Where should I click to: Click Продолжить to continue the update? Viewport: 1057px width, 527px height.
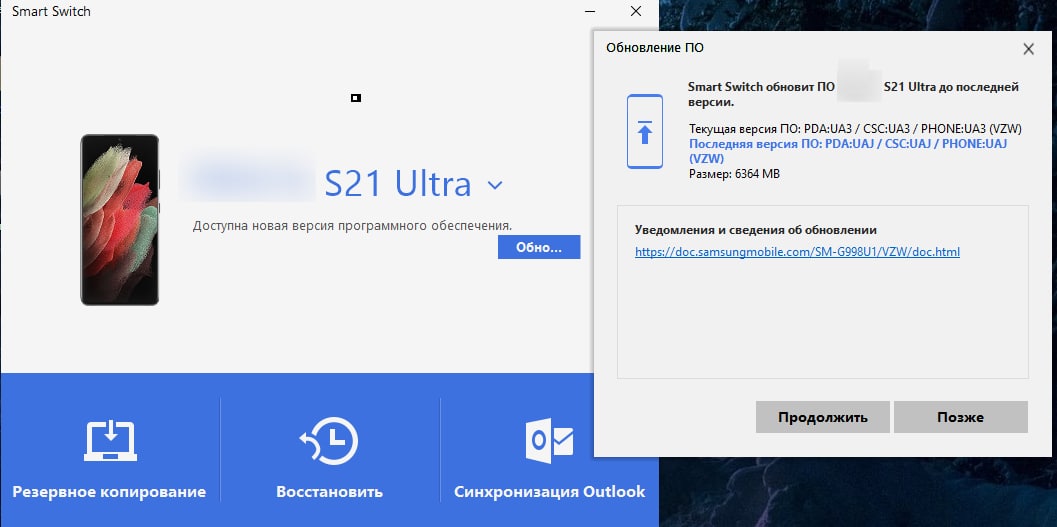[822, 417]
